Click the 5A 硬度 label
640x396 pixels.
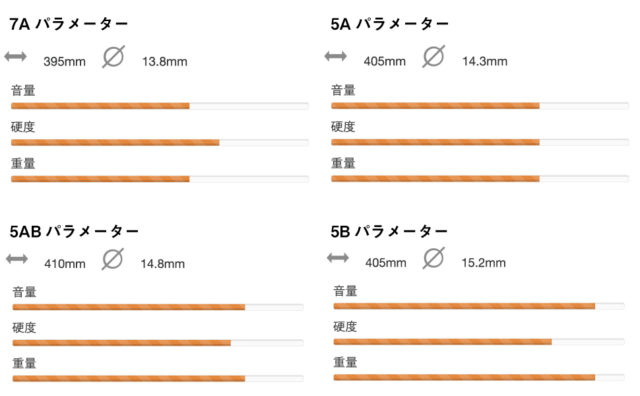(343, 127)
